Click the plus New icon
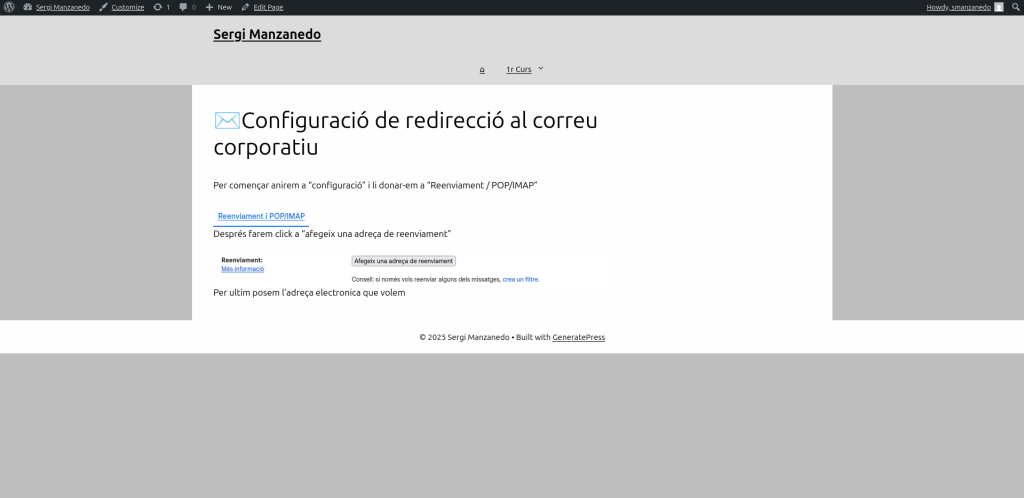 [x=209, y=7]
